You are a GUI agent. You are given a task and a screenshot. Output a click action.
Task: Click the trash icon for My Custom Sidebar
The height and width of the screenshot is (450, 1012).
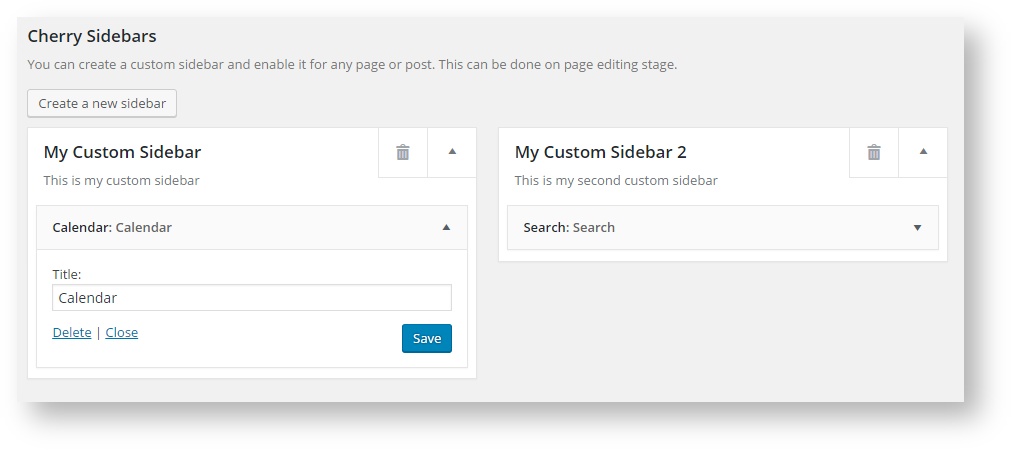tap(403, 152)
